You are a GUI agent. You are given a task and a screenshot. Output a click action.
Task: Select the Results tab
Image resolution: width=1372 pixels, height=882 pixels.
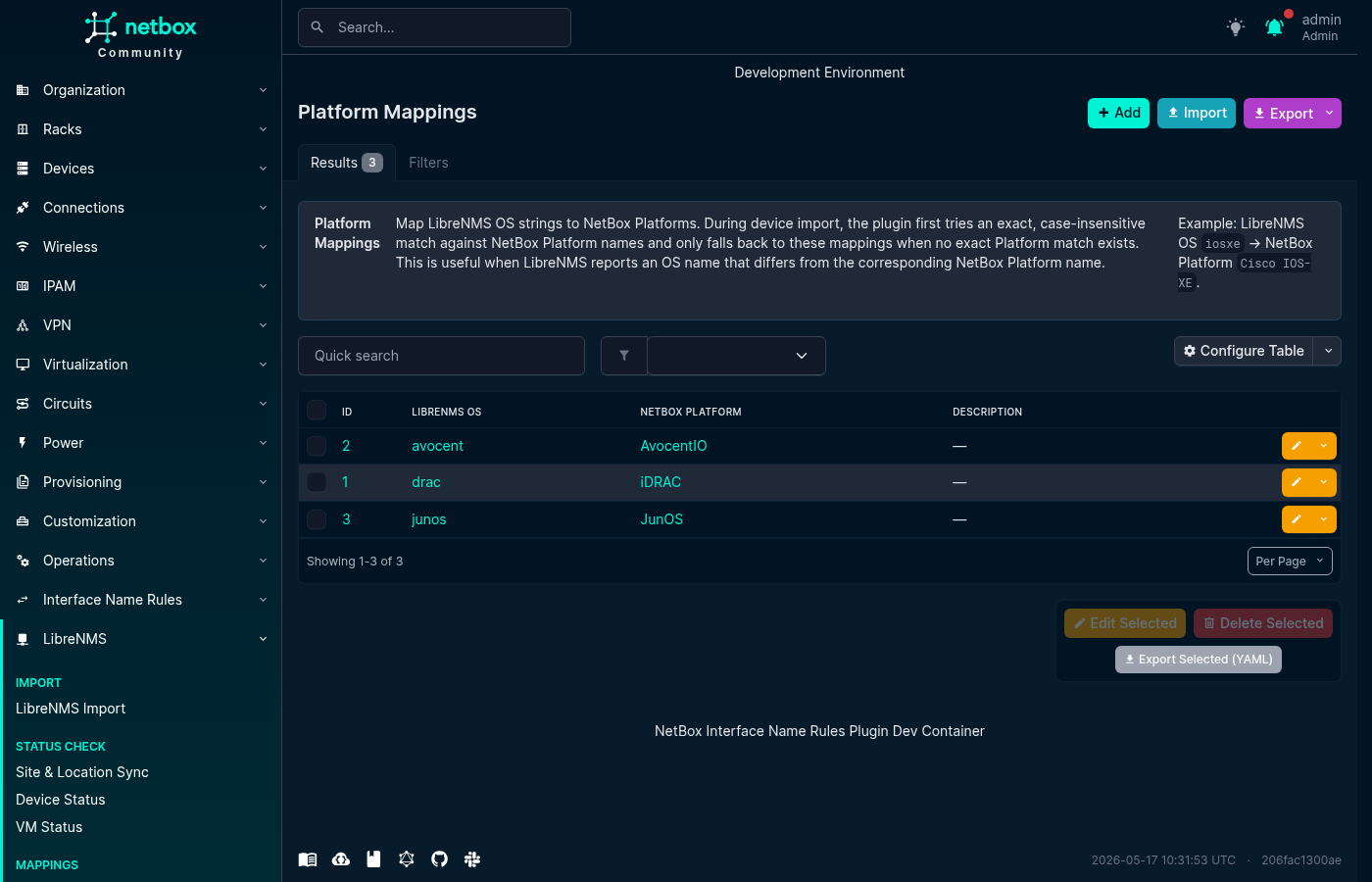(x=346, y=163)
